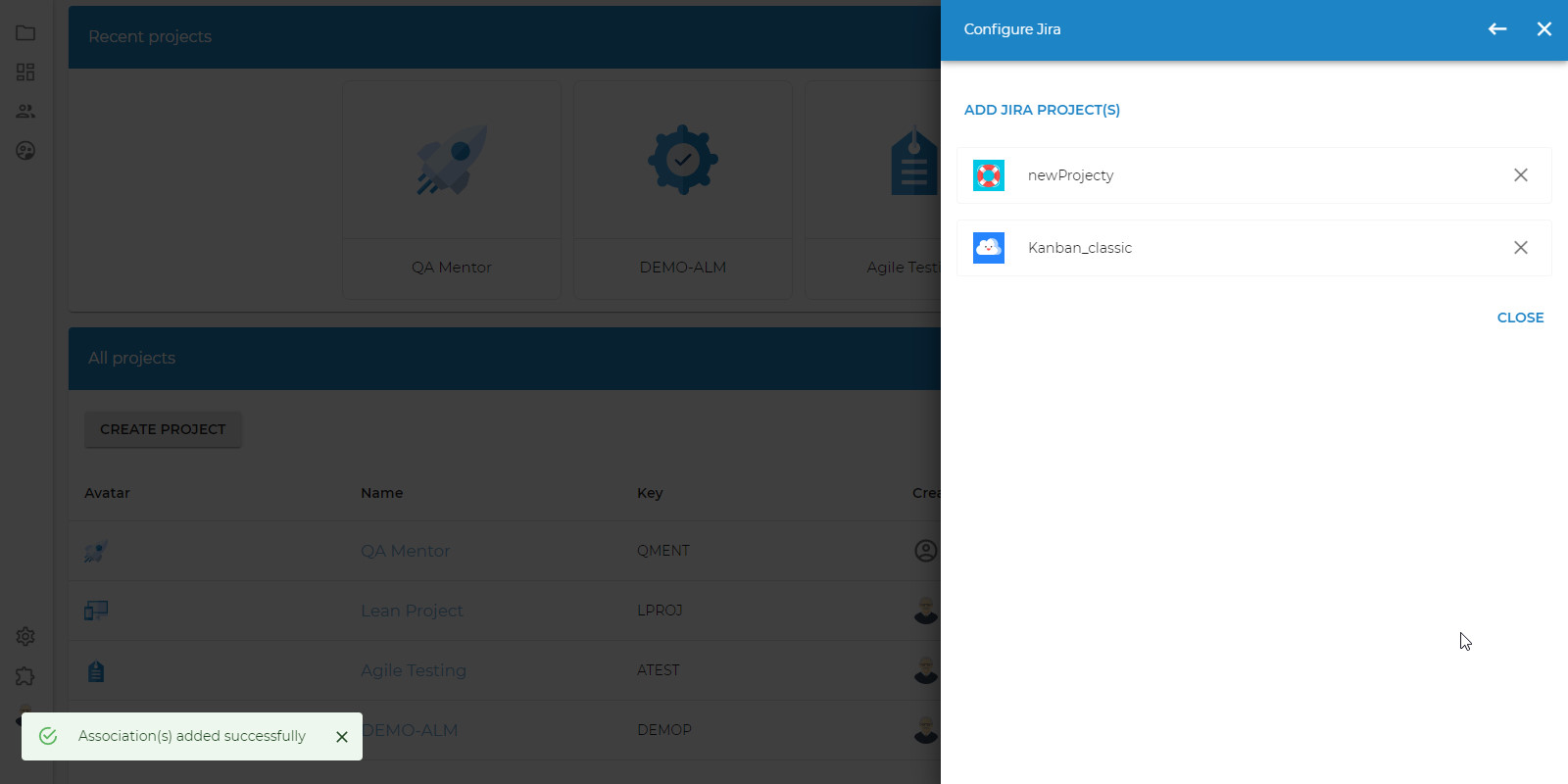Open the Agile Testing recent project card

(872, 190)
